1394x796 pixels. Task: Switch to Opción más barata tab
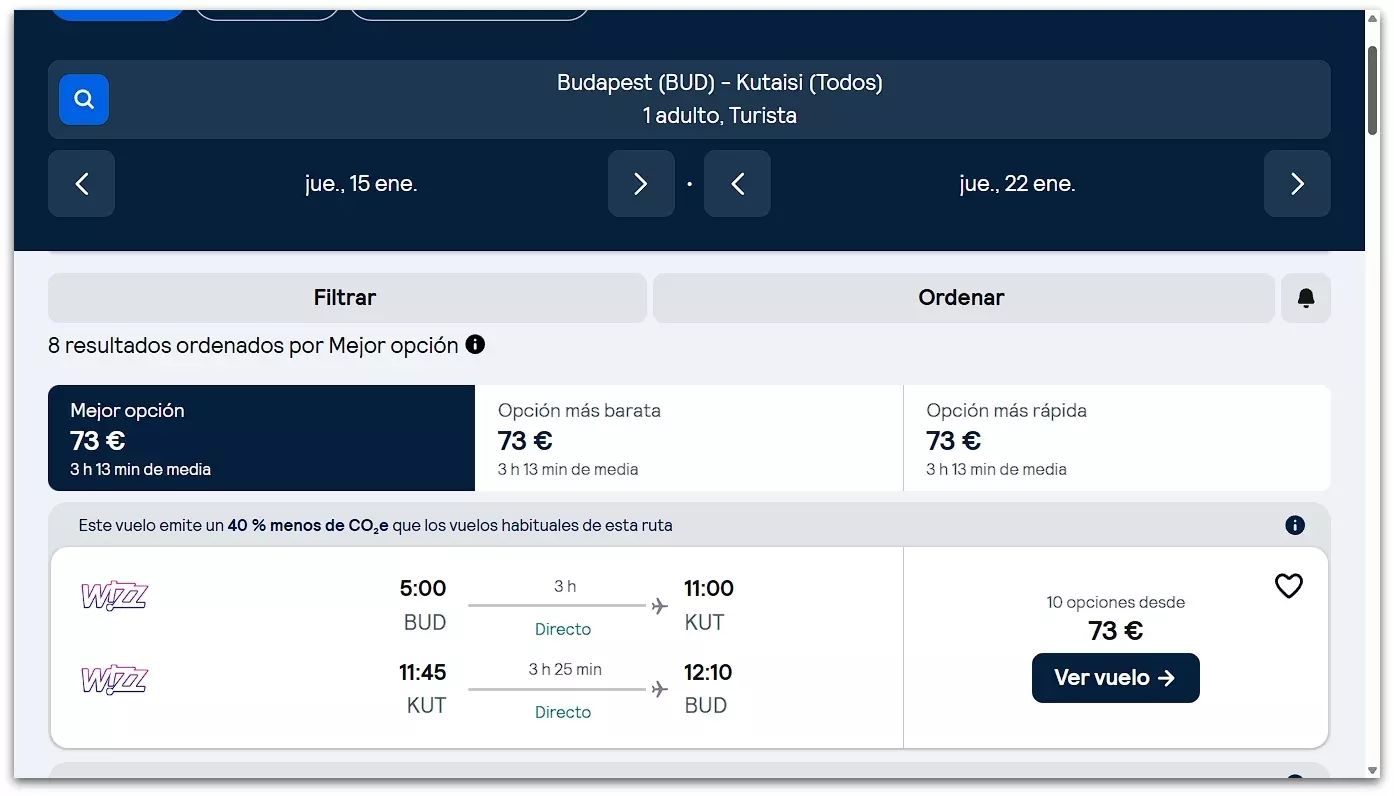[688, 438]
